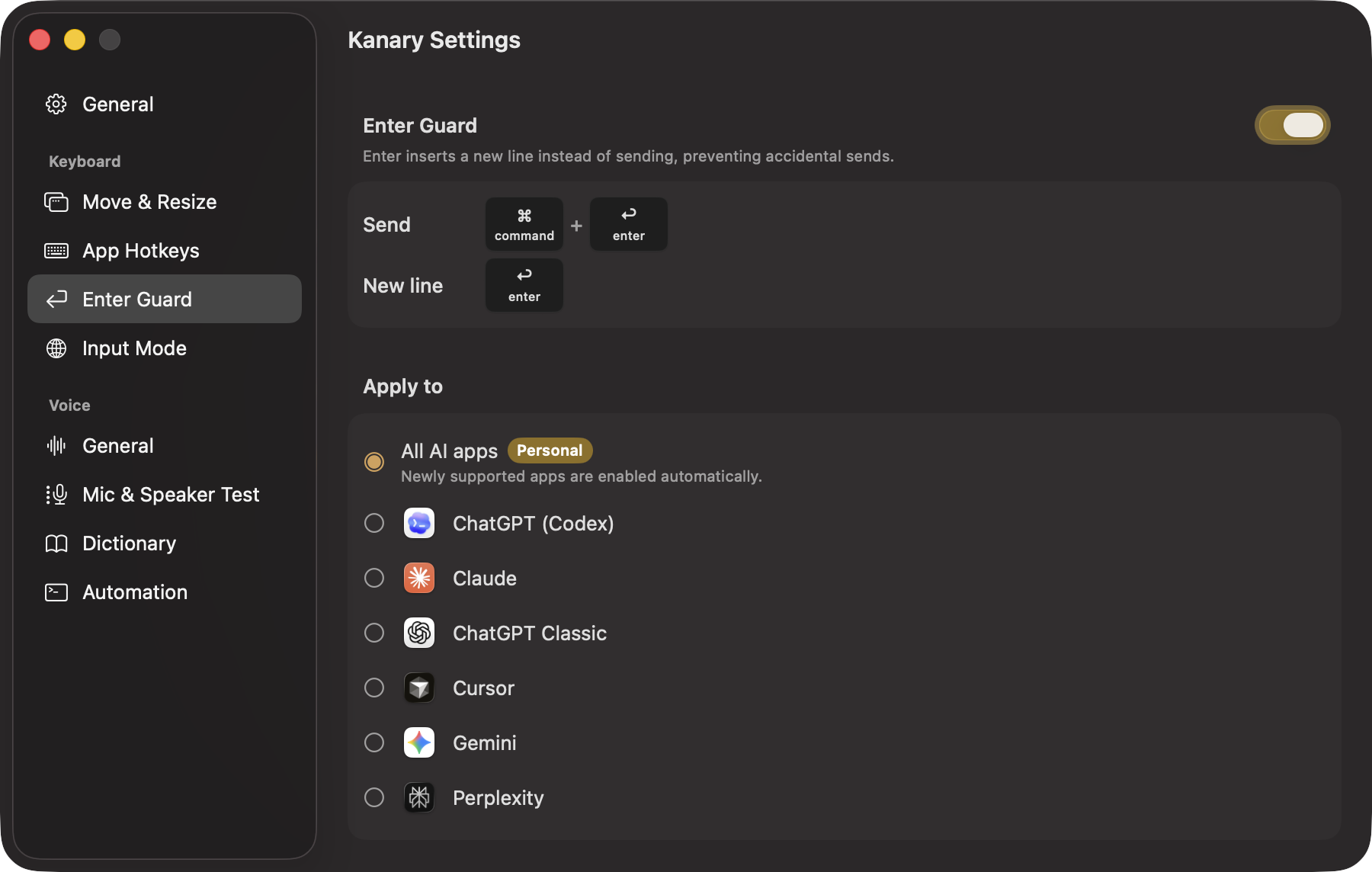Open Keyboard Move & Resize settings
Image resolution: width=1372 pixels, height=872 pixels.
[x=165, y=202]
